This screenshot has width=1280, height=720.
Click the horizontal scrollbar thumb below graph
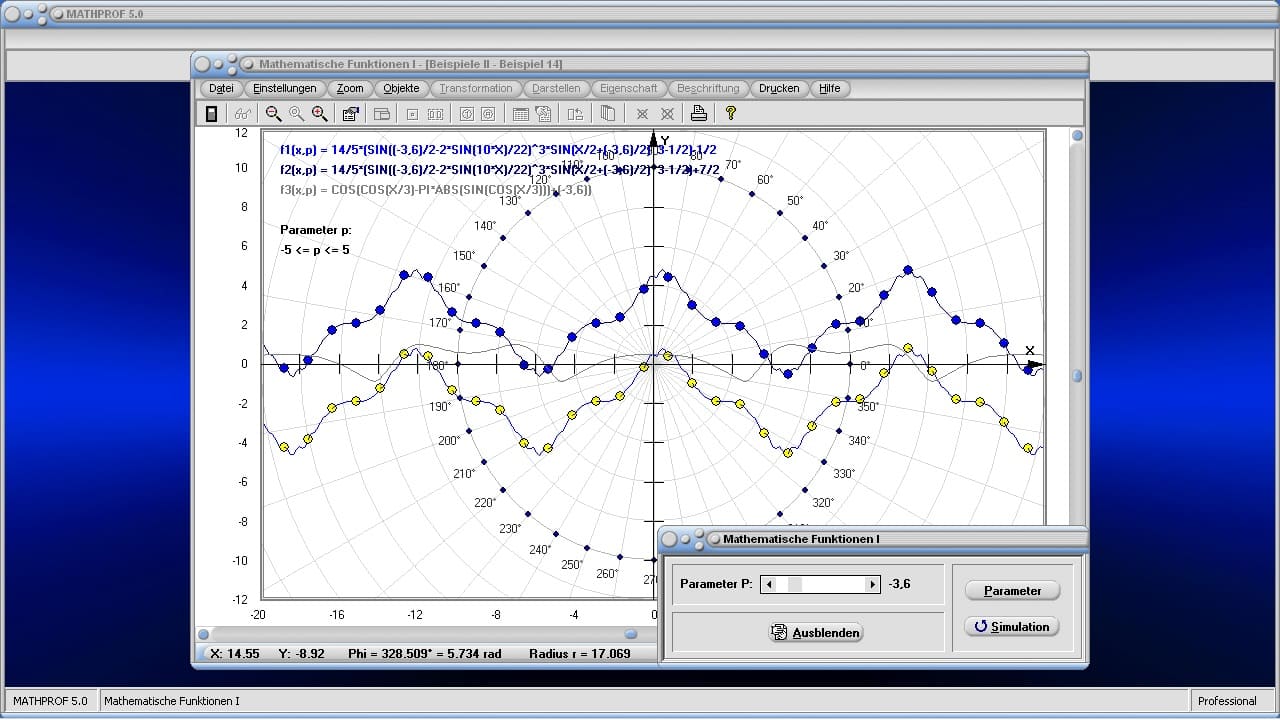click(x=631, y=634)
